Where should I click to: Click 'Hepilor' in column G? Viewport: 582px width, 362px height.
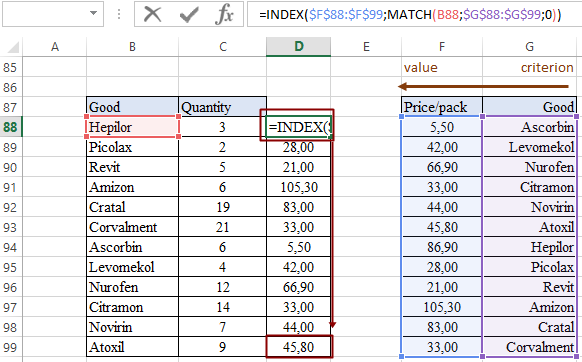pyautogui.click(x=530, y=247)
